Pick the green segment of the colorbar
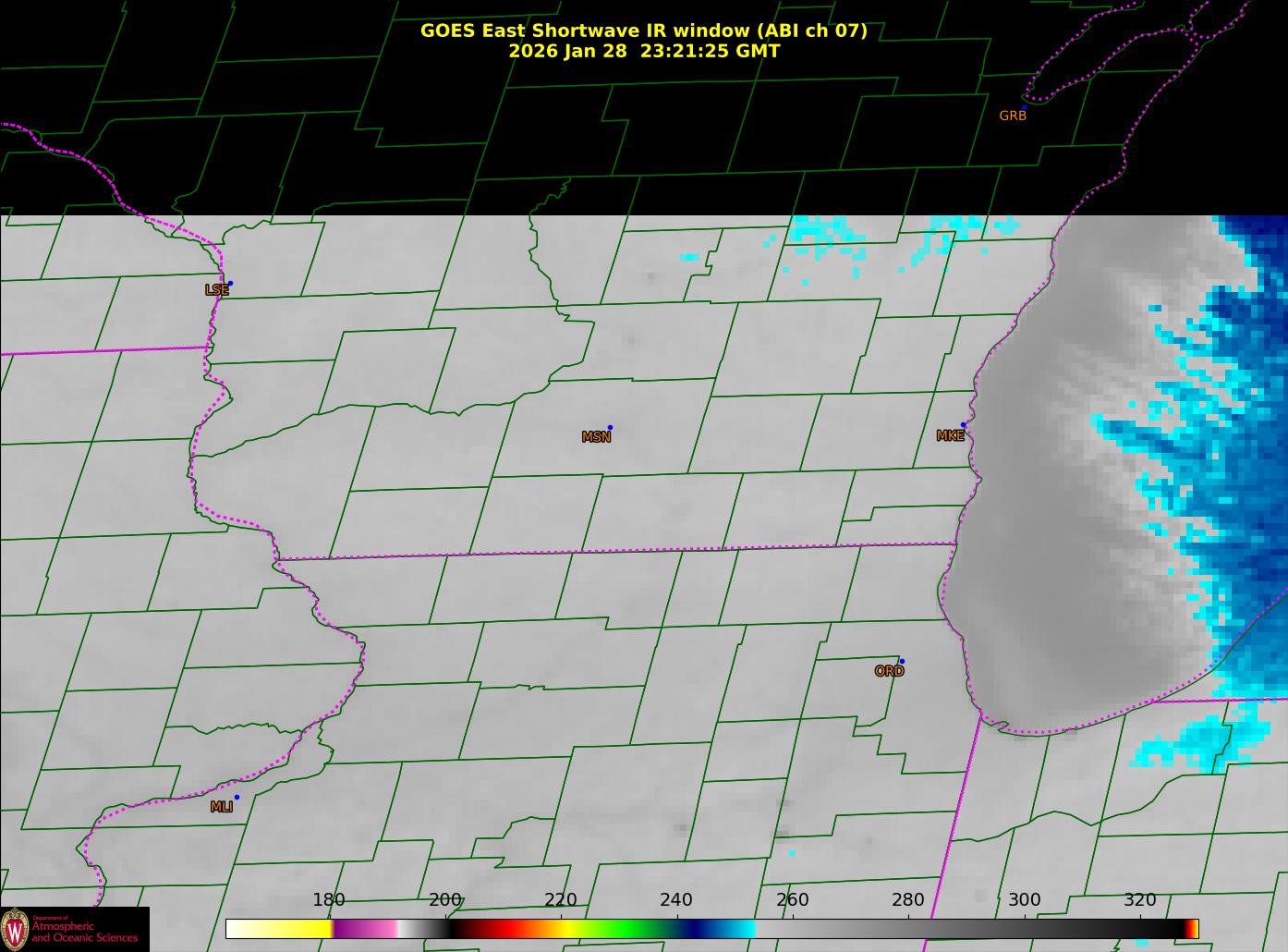Viewport: 1288px width, 952px height. pyautogui.click(x=628, y=929)
